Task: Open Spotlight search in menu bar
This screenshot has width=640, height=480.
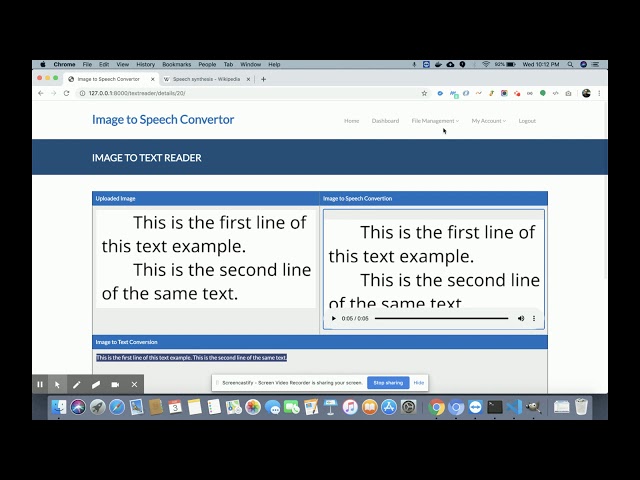Action: (x=570, y=64)
